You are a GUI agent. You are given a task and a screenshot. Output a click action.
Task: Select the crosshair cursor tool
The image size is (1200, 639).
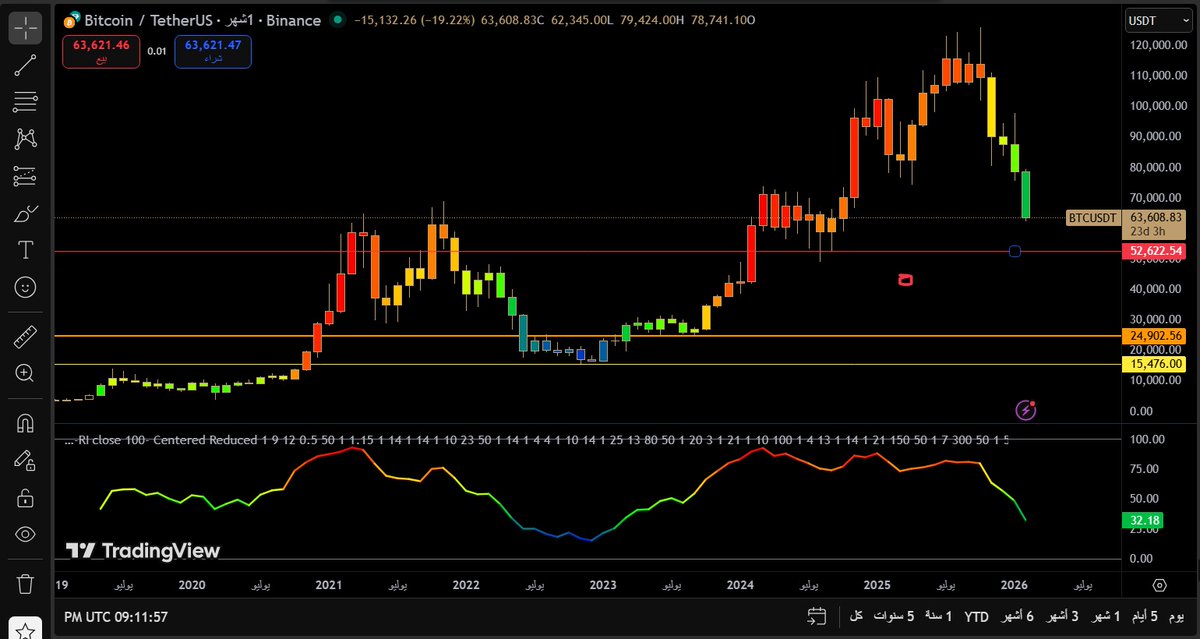click(x=25, y=27)
